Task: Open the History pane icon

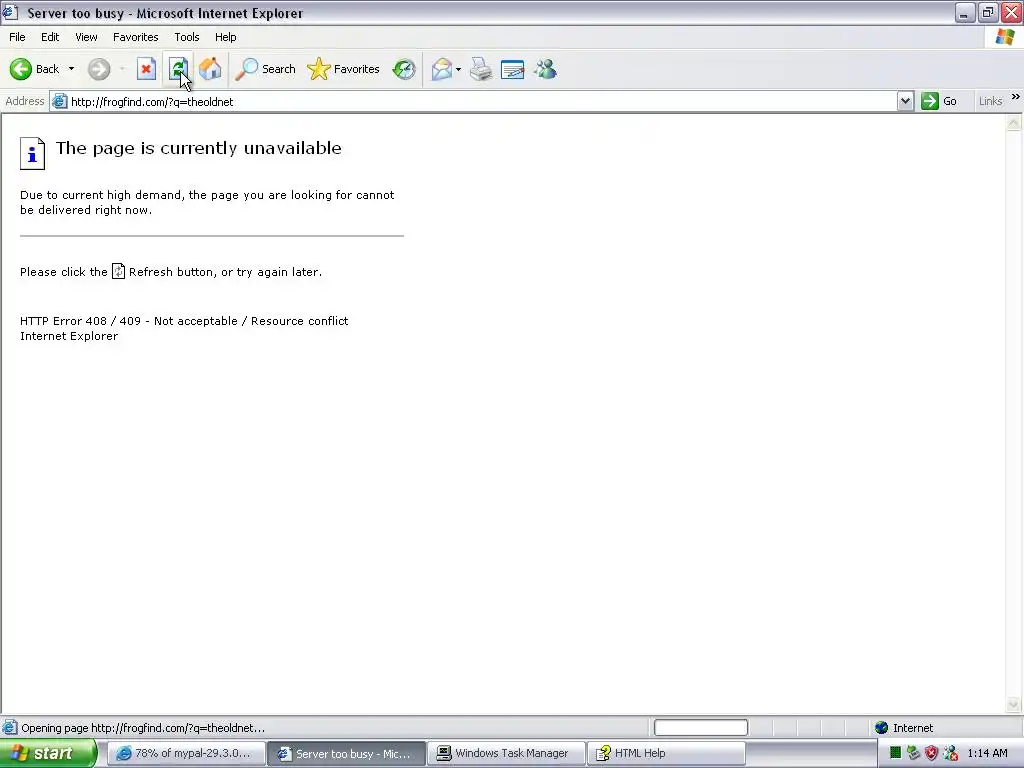Action: click(404, 69)
